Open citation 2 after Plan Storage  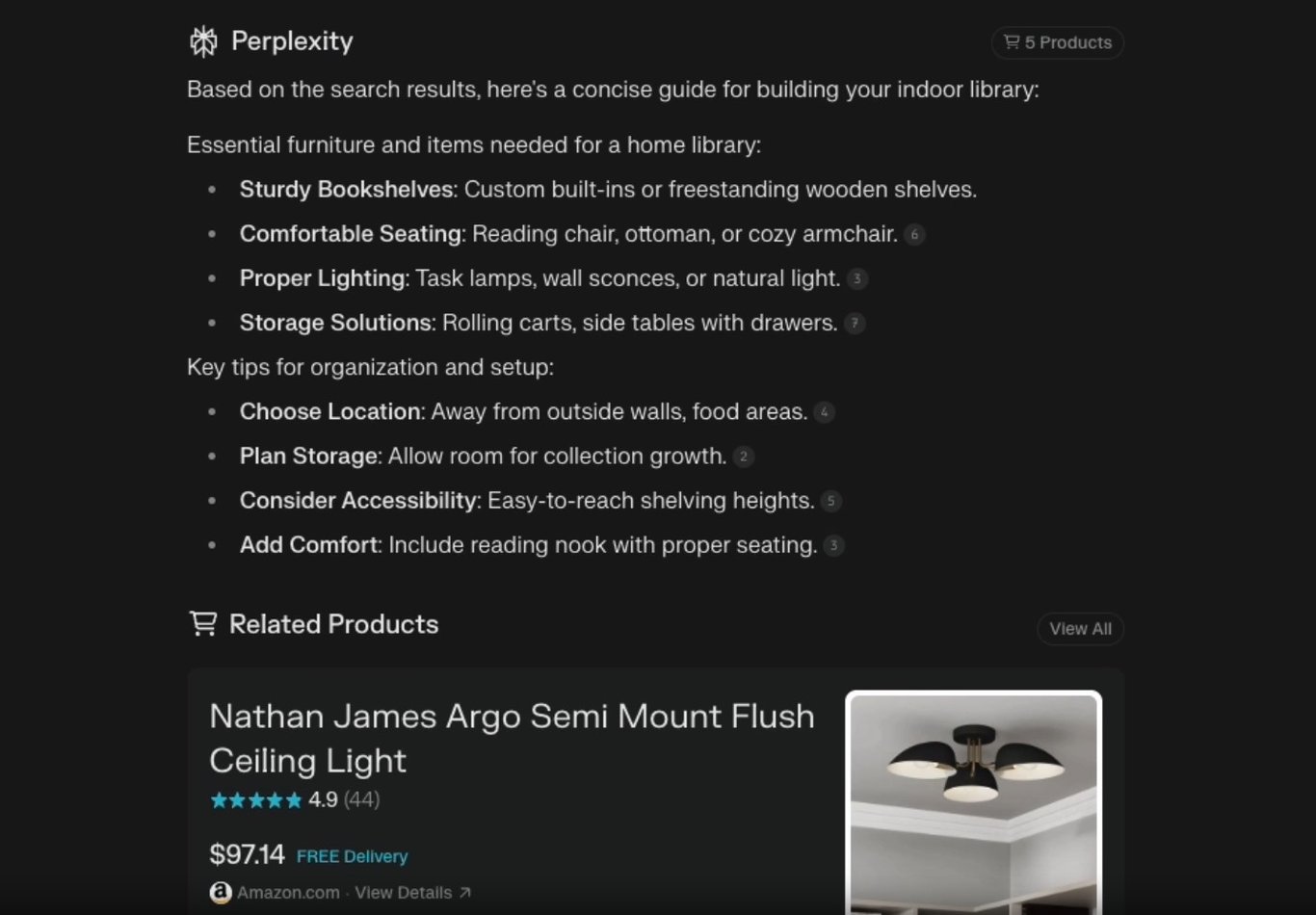743,456
